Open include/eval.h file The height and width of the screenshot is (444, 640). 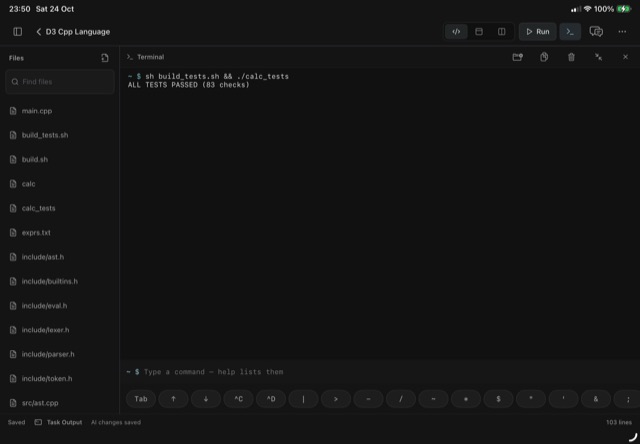[60, 306]
